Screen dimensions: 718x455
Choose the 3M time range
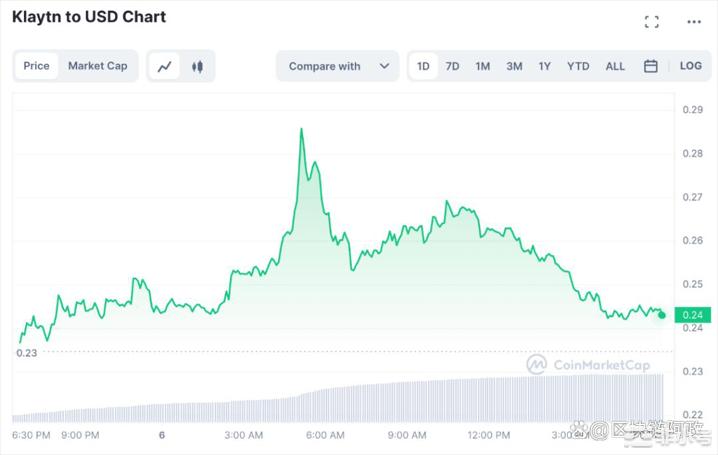(x=514, y=67)
